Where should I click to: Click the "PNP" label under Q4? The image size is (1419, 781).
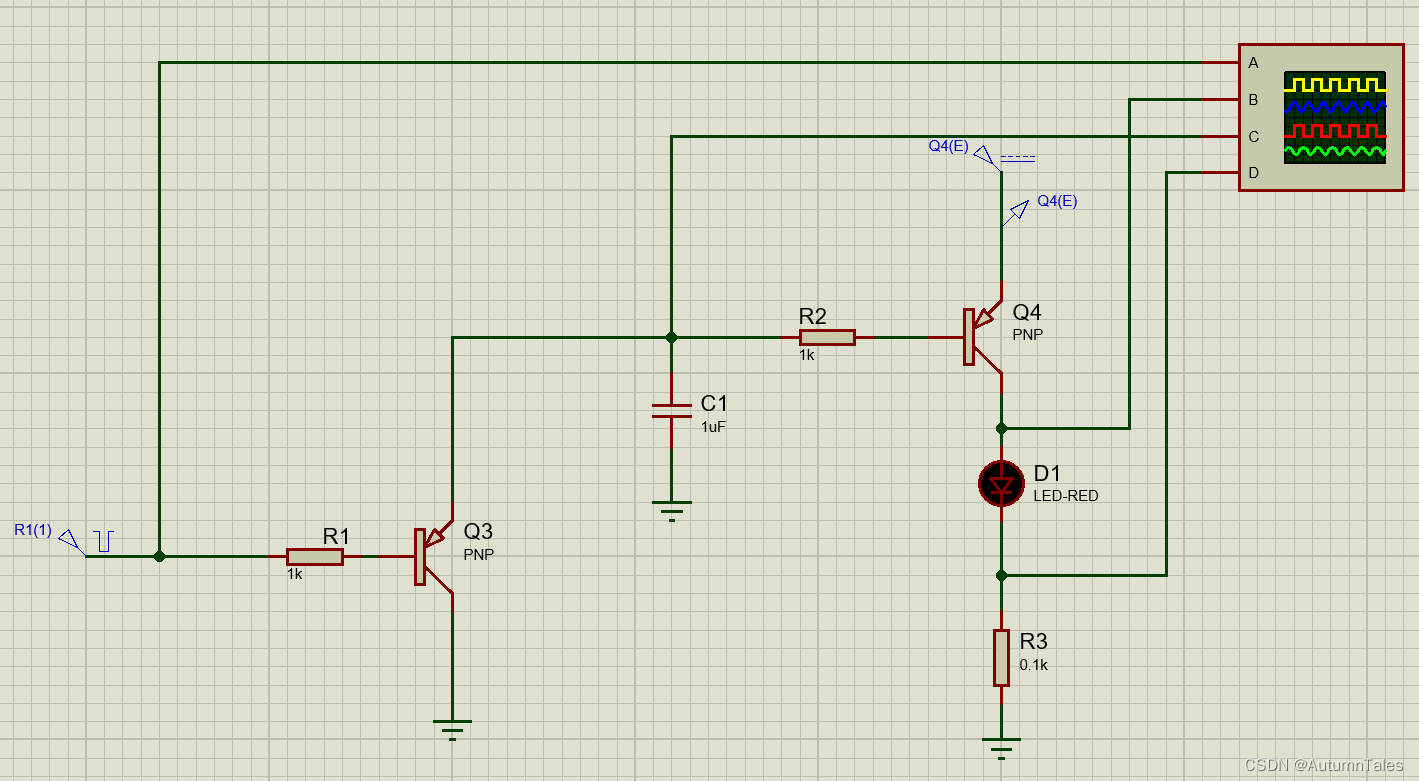point(1027,335)
